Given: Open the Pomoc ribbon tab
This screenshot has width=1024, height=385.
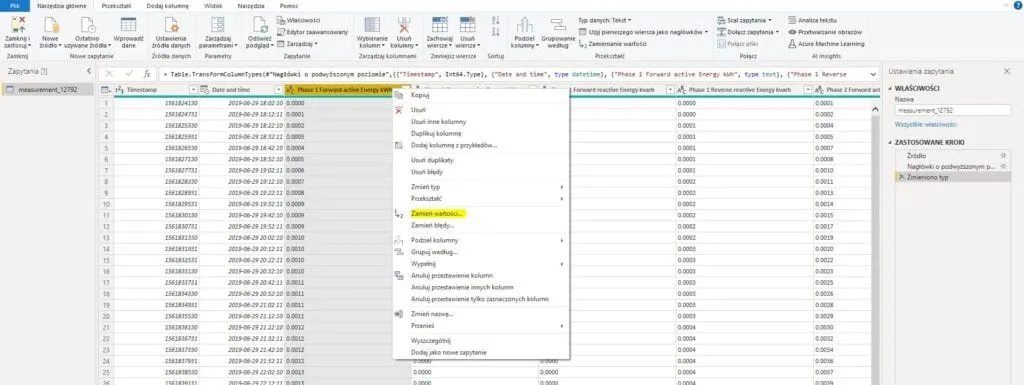Looking at the screenshot, I should coord(289,5).
